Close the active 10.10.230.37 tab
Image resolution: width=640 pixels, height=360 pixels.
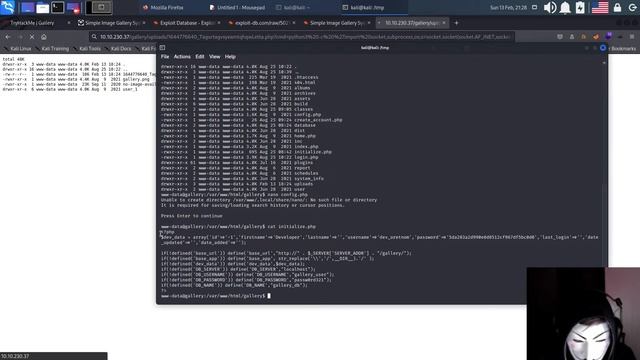(x=444, y=23)
